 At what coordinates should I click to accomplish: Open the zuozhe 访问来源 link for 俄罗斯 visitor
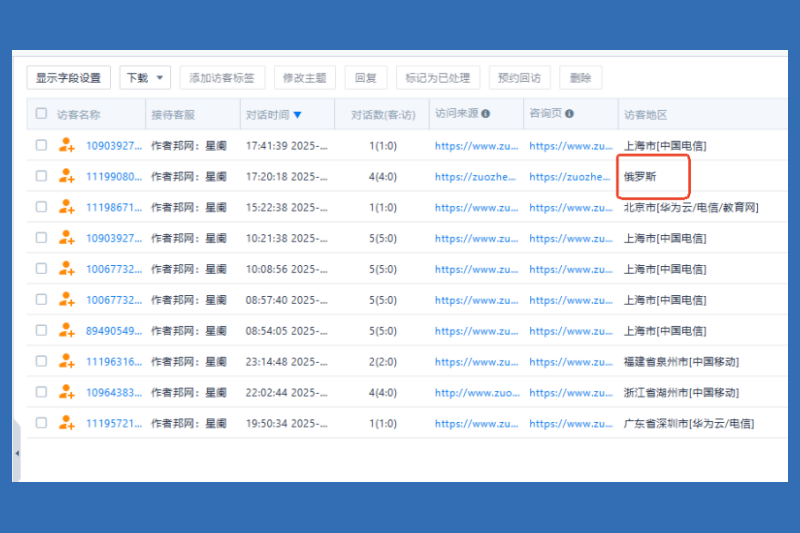point(471,176)
